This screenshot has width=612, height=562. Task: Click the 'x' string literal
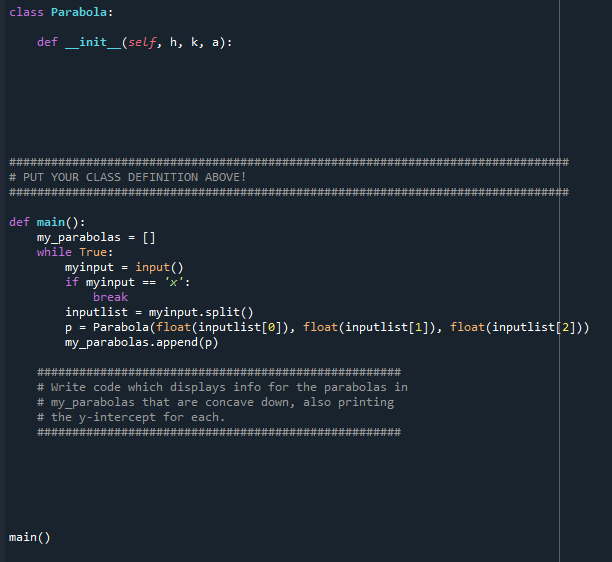[x=173, y=282]
